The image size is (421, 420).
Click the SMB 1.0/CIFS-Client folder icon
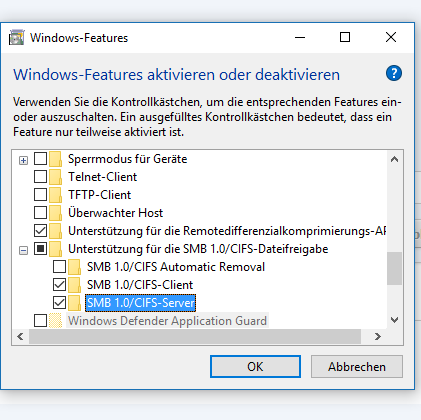coord(74,285)
